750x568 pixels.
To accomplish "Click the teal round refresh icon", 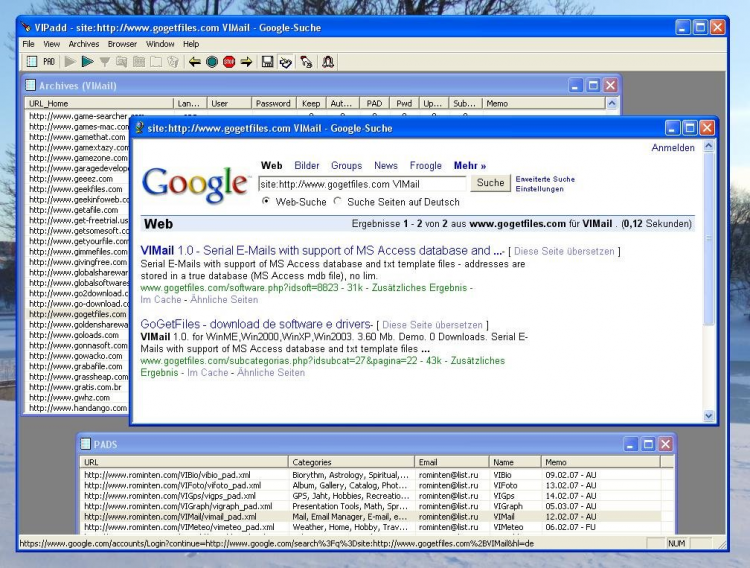I will (212, 62).
